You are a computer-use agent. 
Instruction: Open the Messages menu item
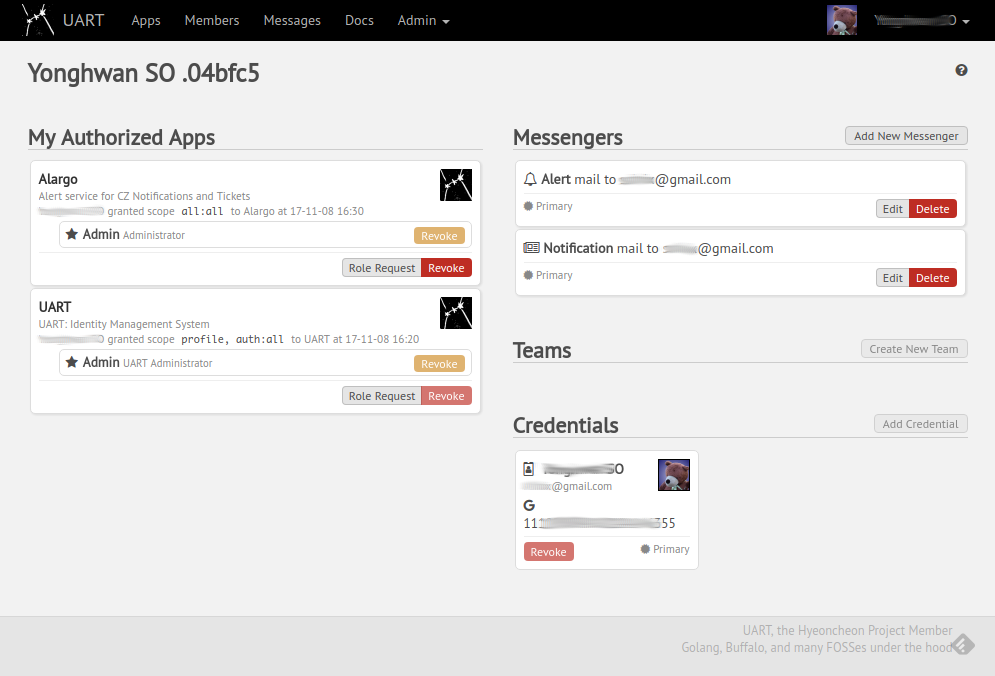click(x=292, y=20)
